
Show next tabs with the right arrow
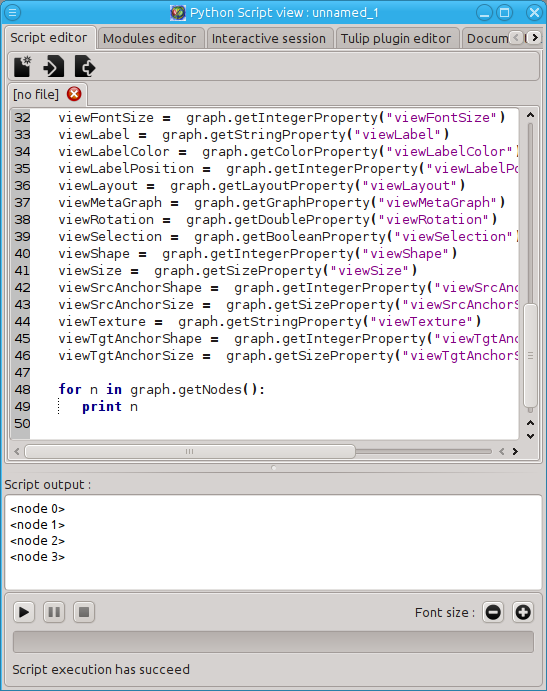535,38
